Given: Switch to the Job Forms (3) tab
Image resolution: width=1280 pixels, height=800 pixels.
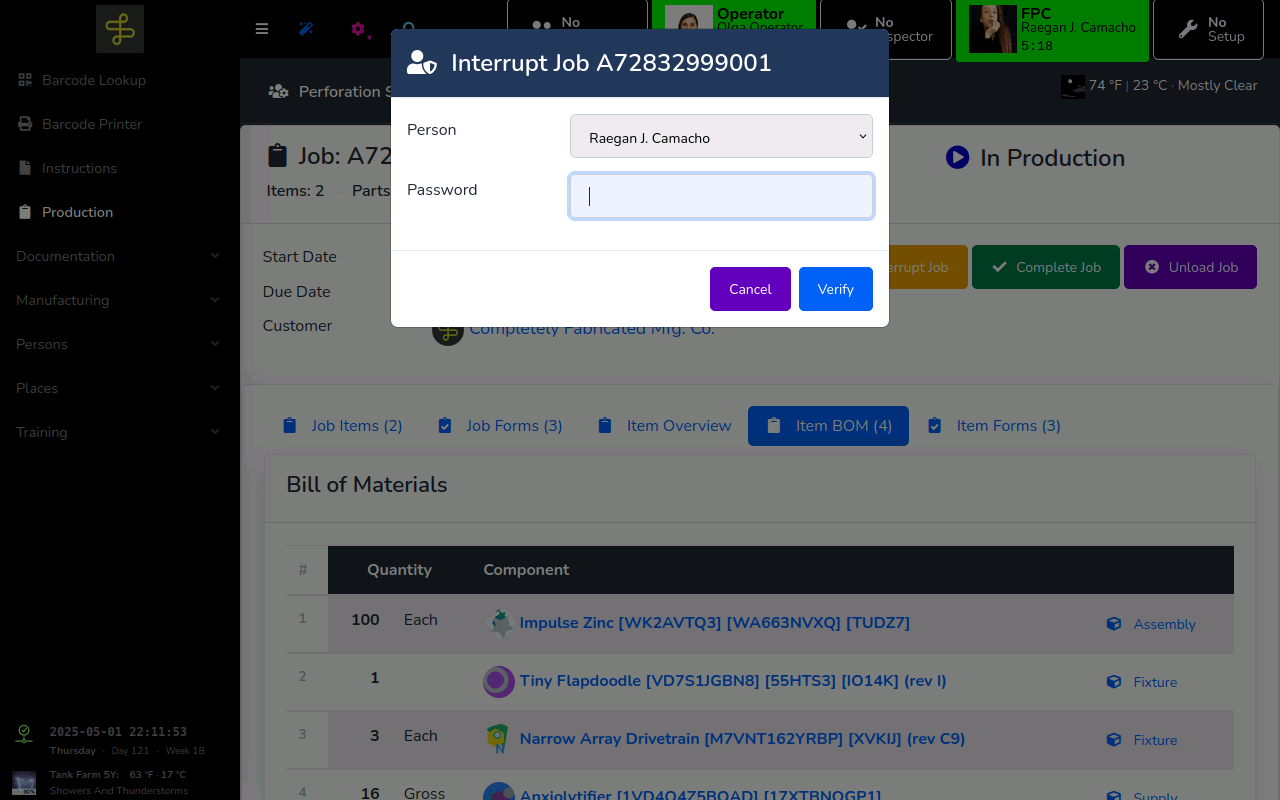Looking at the screenshot, I should [501, 426].
